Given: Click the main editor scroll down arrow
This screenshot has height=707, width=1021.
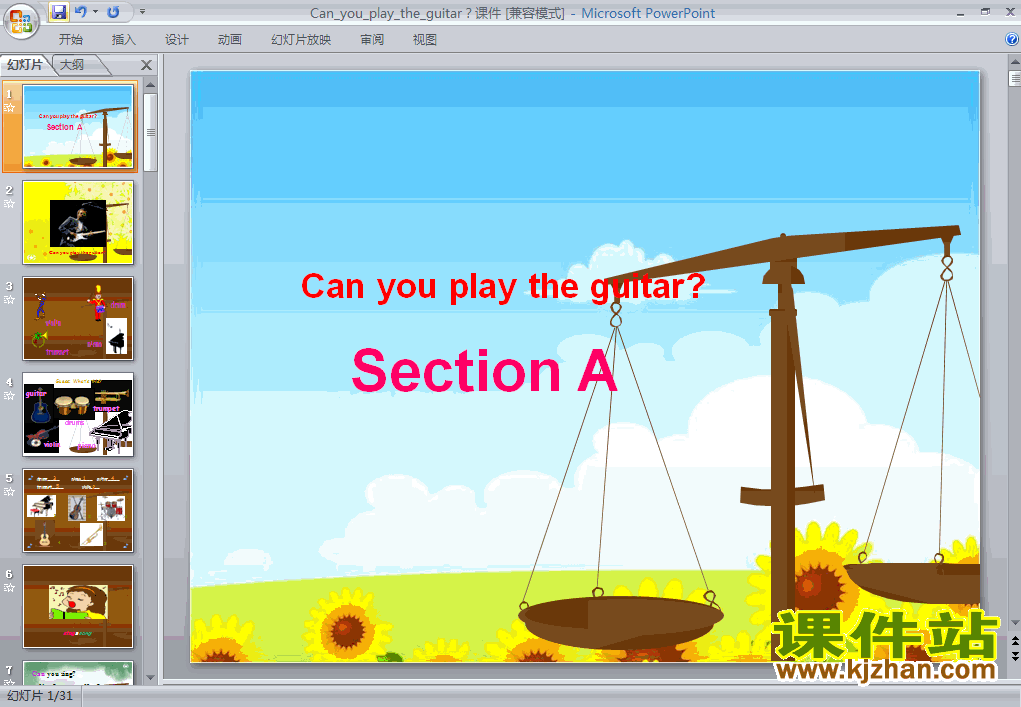Looking at the screenshot, I should 1014,623.
